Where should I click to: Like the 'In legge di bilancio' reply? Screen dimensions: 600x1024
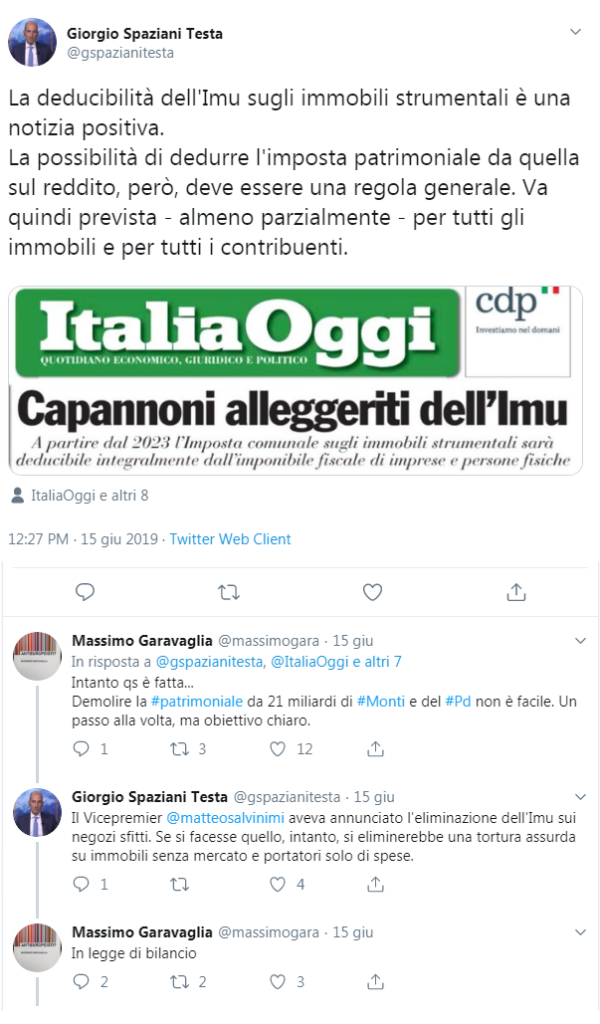278,981
